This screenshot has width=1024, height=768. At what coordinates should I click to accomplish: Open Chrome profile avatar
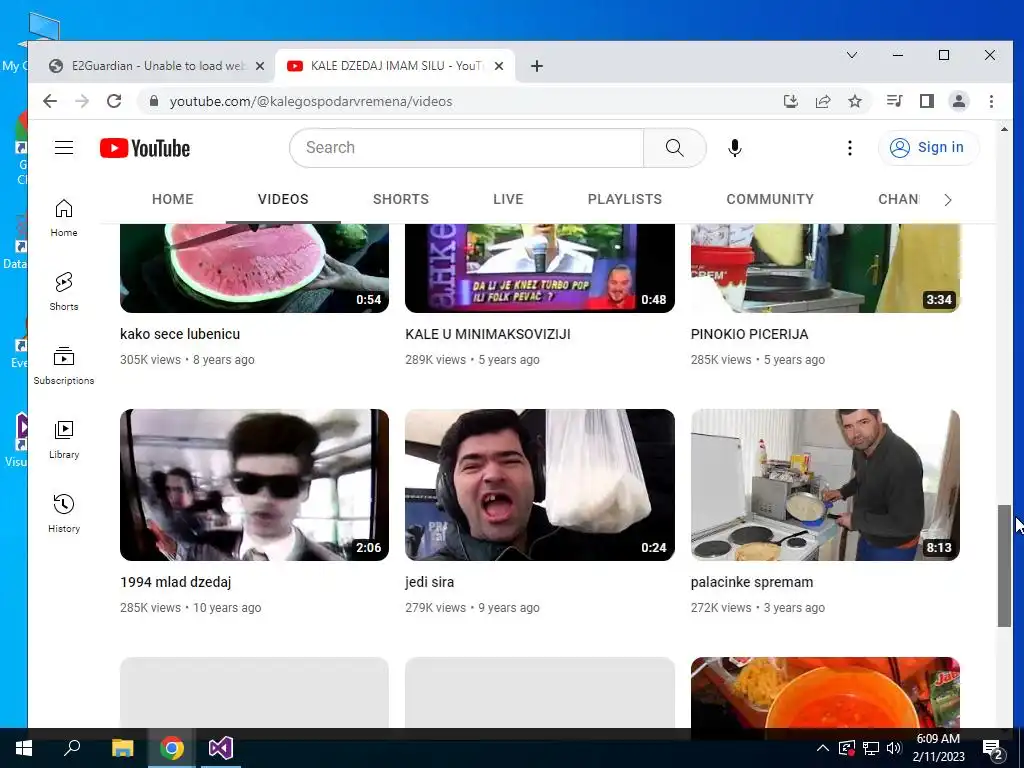959,101
